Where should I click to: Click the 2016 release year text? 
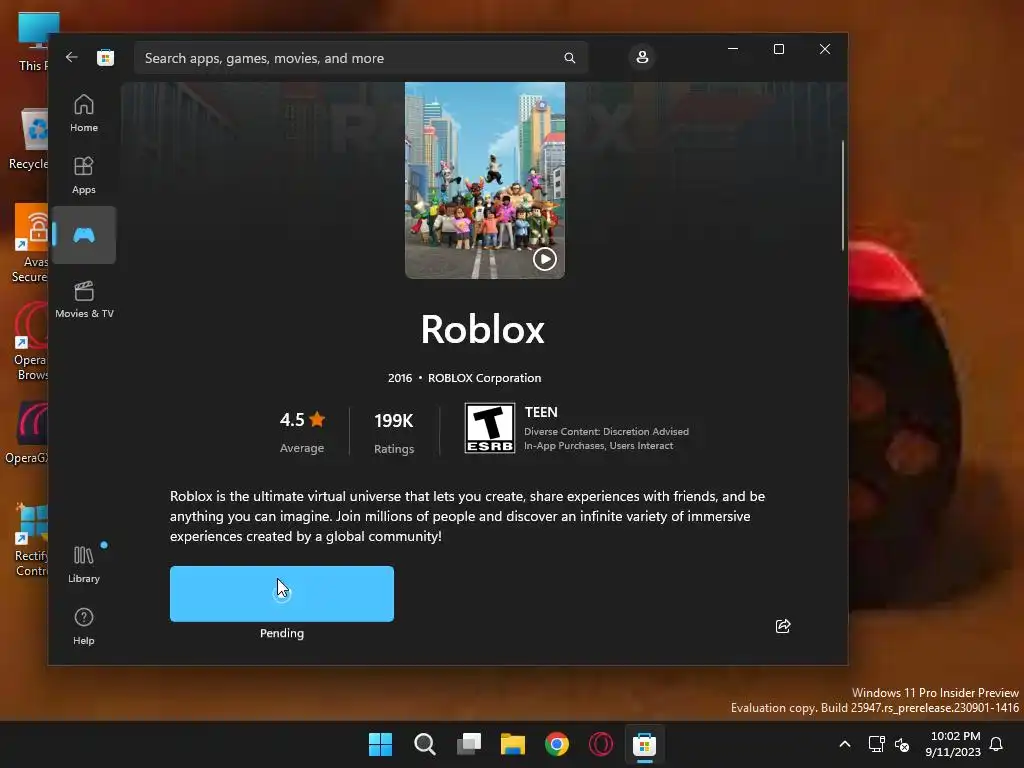click(400, 378)
